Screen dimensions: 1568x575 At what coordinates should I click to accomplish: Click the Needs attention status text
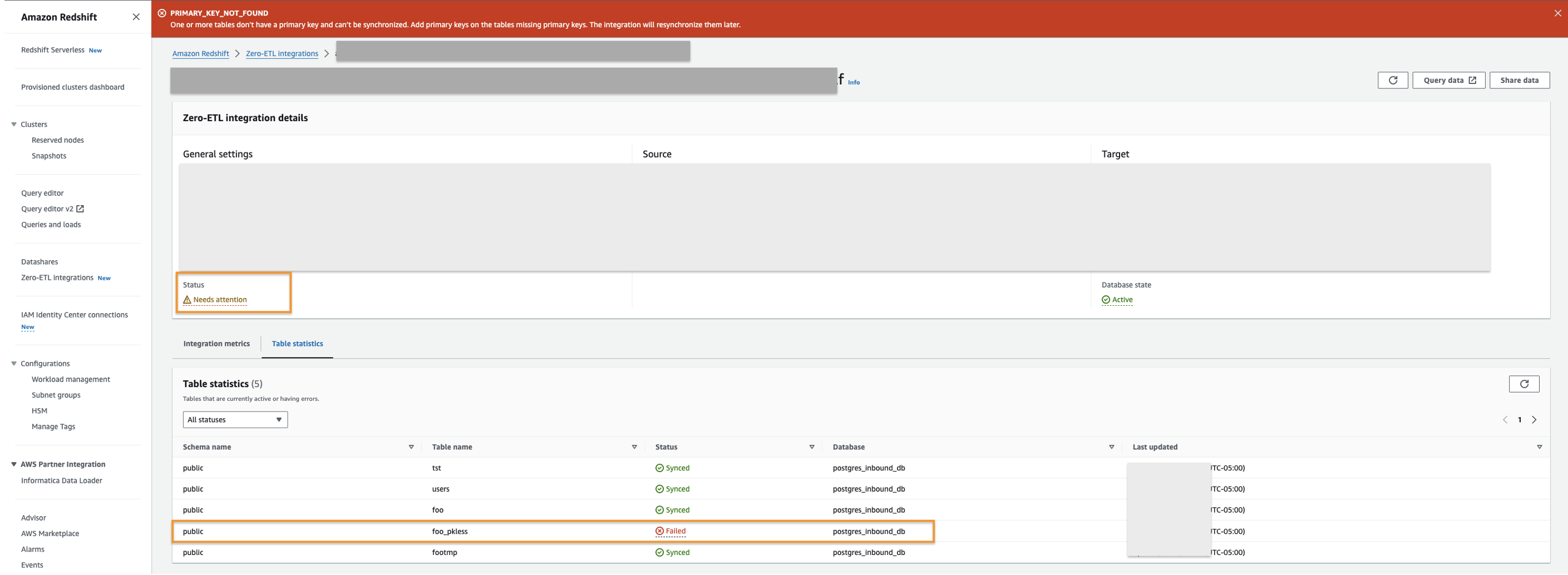coord(220,300)
